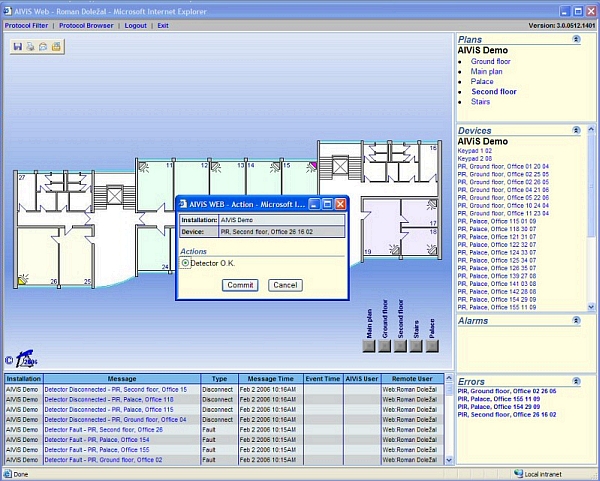Click the Exit menu item
This screenshot has height=481, width=600.
click(x=163, y=26)
